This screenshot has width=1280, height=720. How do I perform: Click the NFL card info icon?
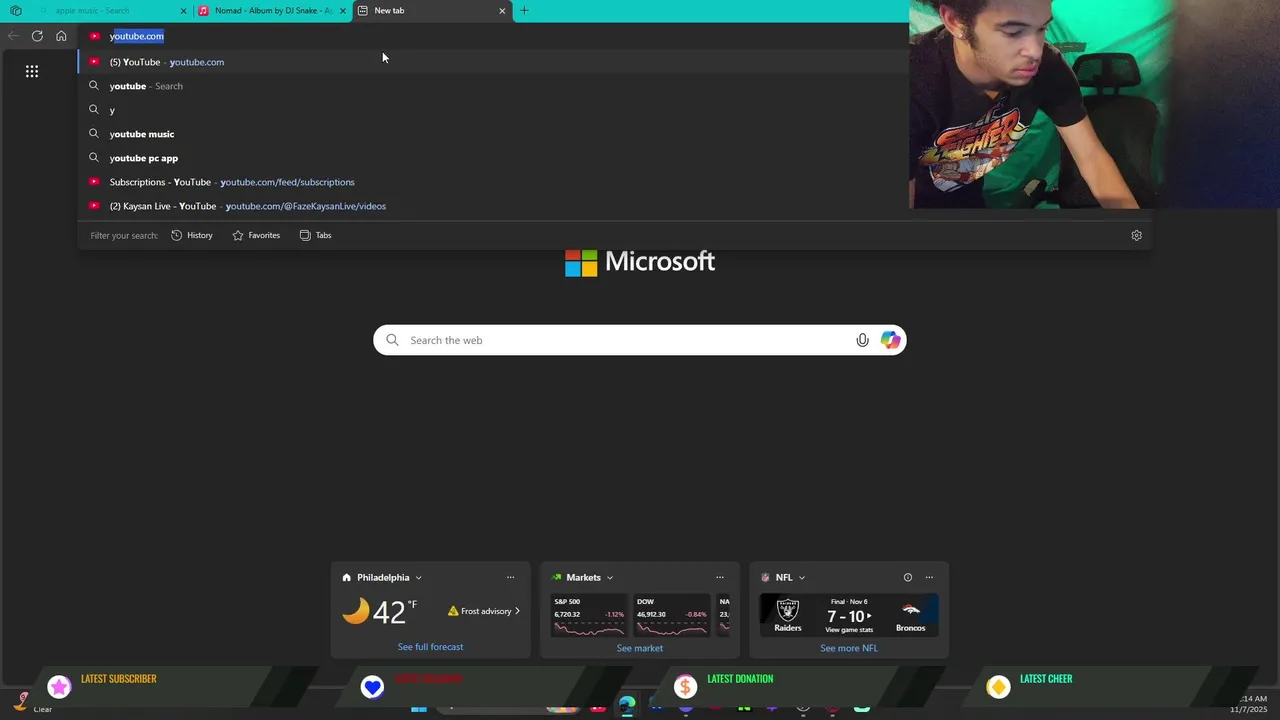(x=908, y=577)
